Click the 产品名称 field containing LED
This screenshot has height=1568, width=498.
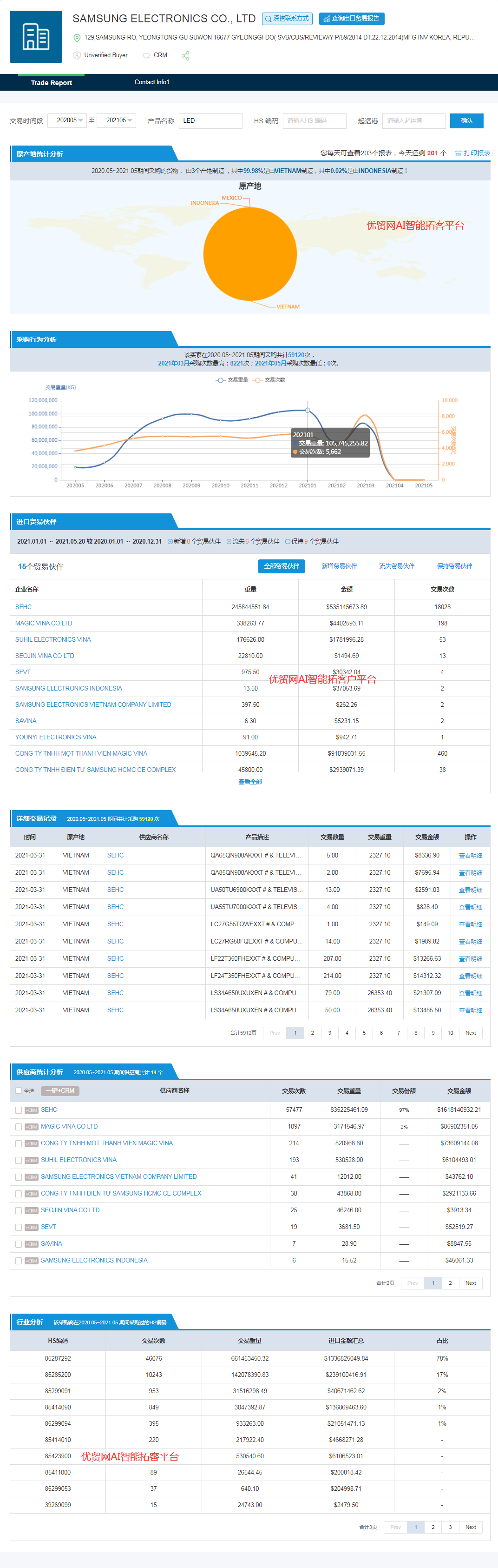tap(210, 120)
